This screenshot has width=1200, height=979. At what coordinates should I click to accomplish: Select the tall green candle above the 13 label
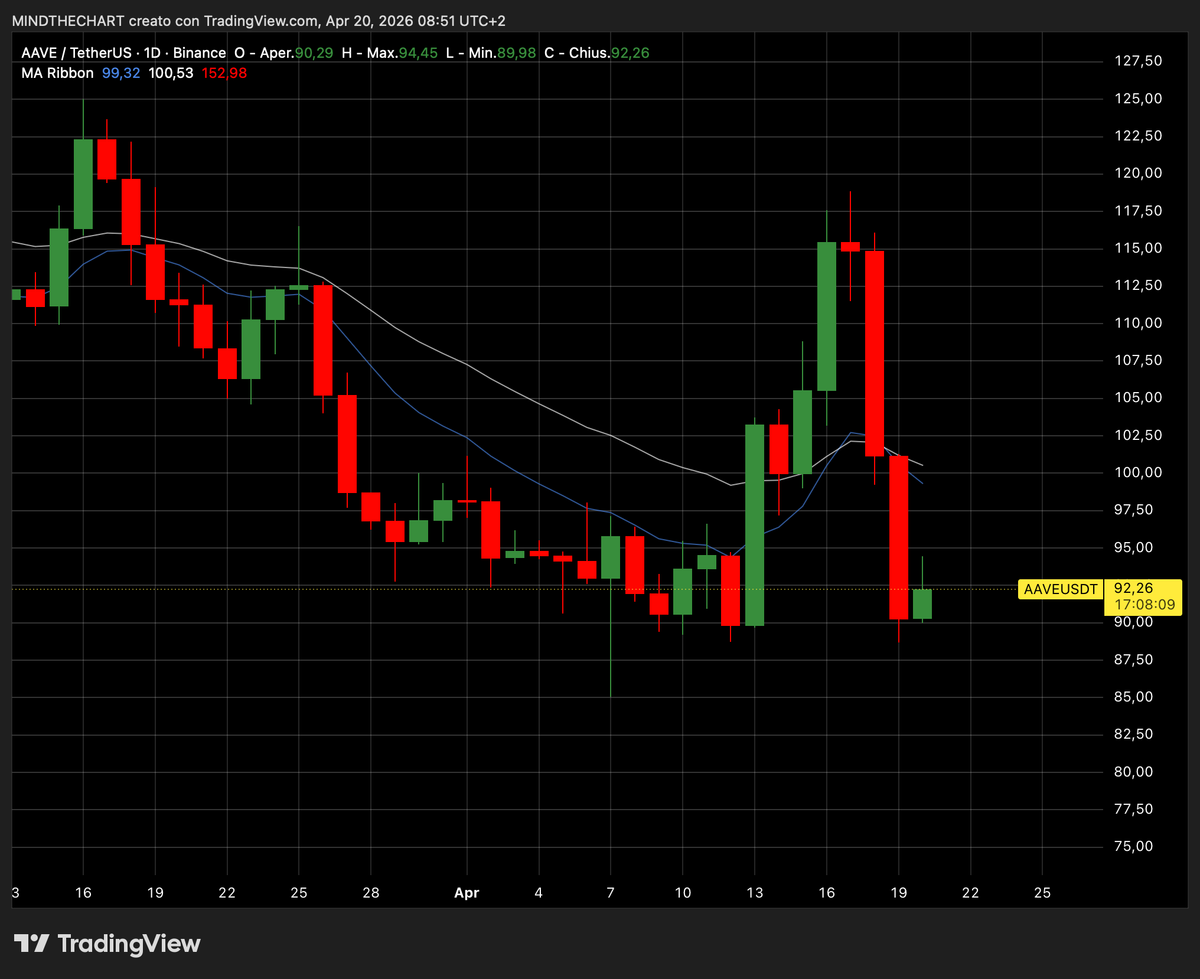pyautogui.click(x=755, y=524)
